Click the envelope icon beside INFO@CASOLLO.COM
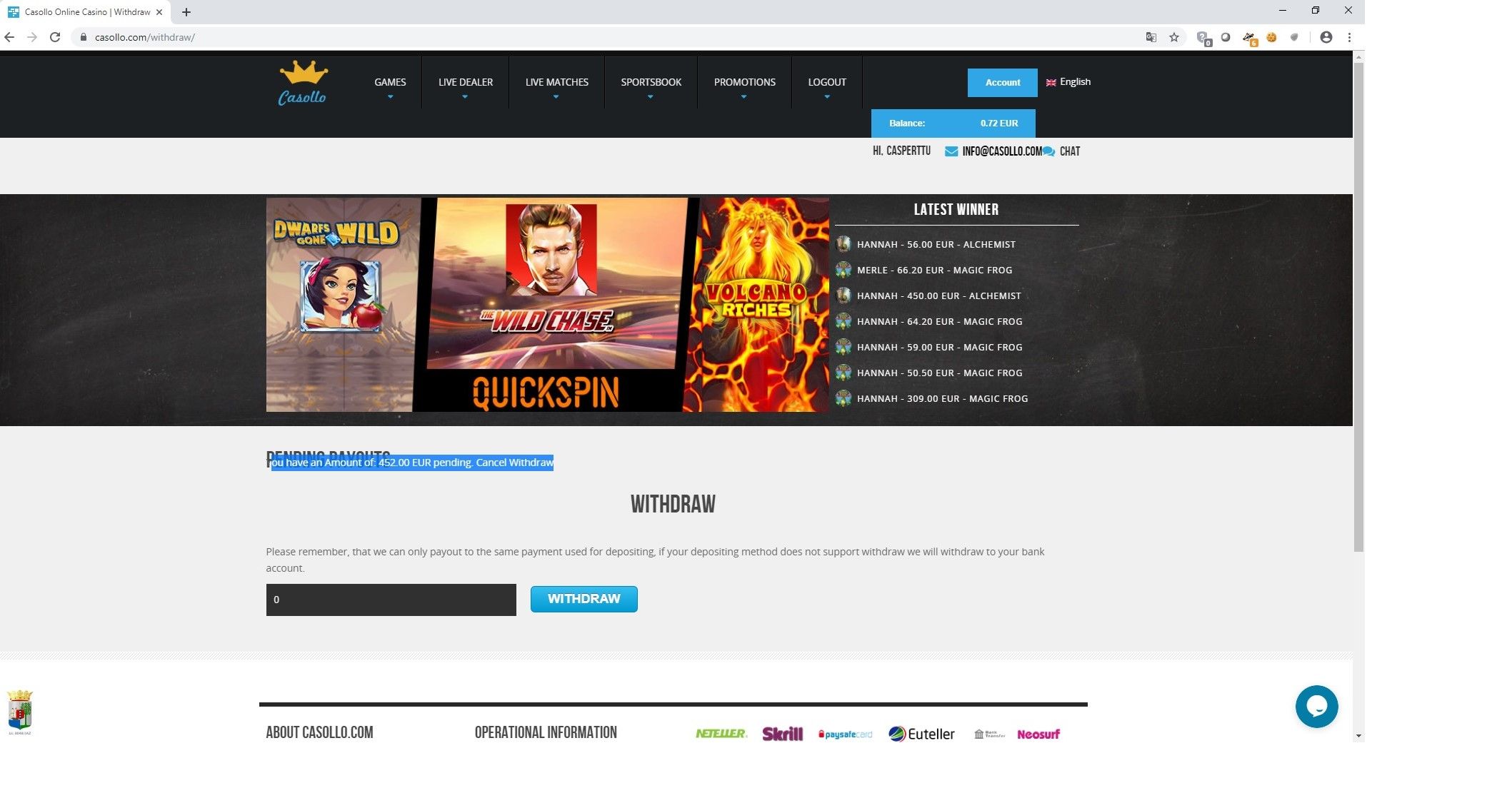 (951, 151)
